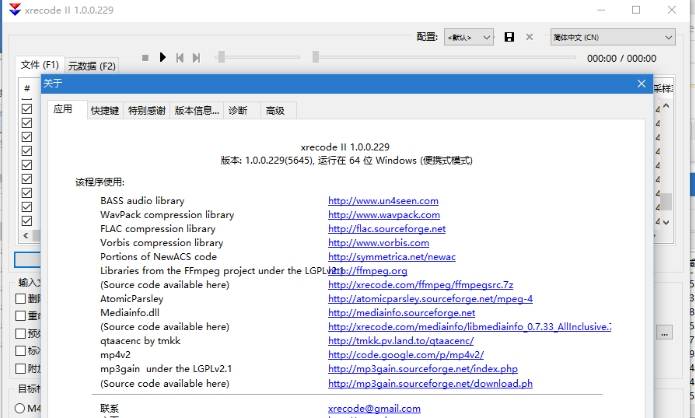Click the 'Mediainfo.dll' text

130,313
